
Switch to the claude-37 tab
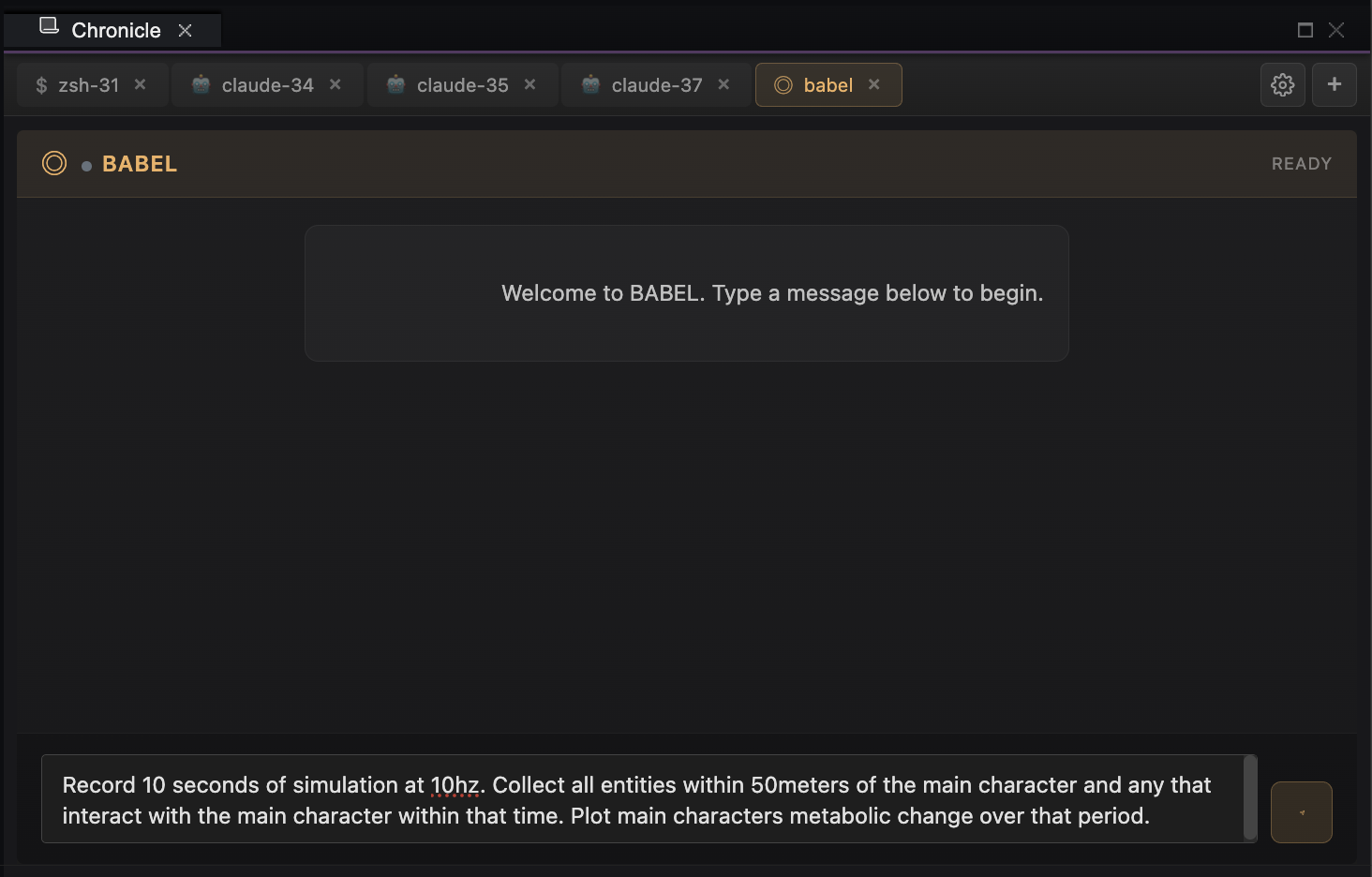click(656, 84)
